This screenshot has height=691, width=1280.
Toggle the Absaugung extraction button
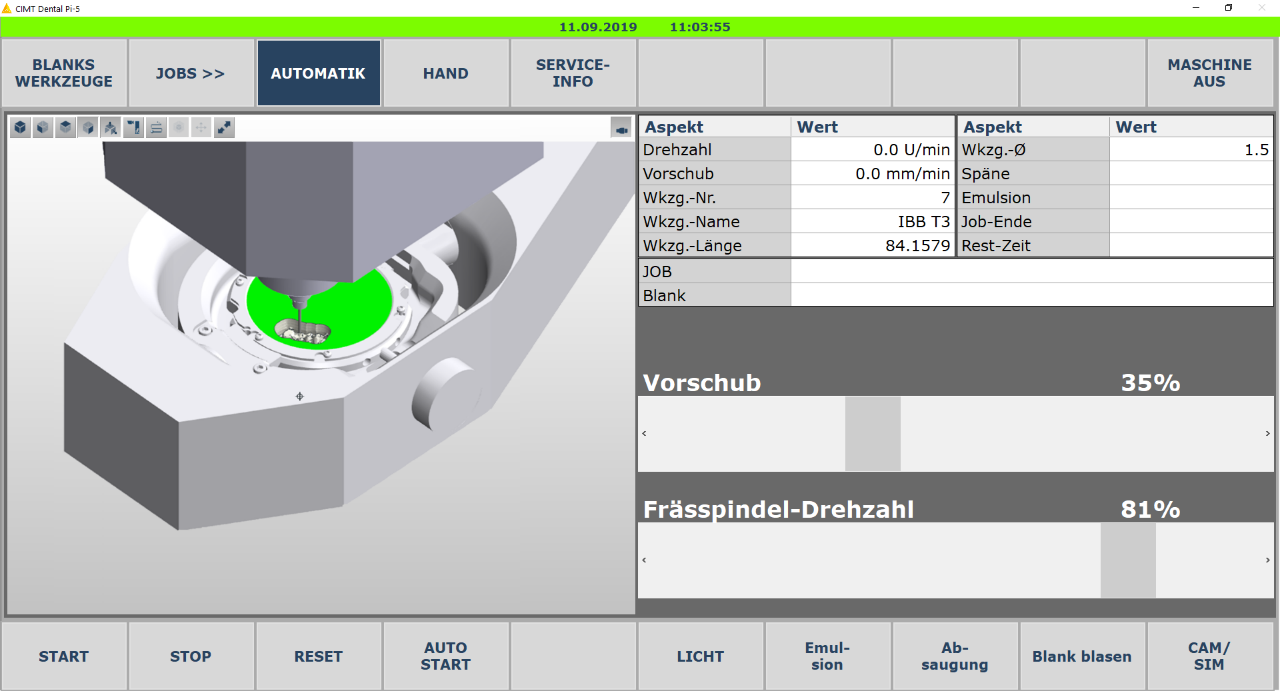[x=954, y=657]
